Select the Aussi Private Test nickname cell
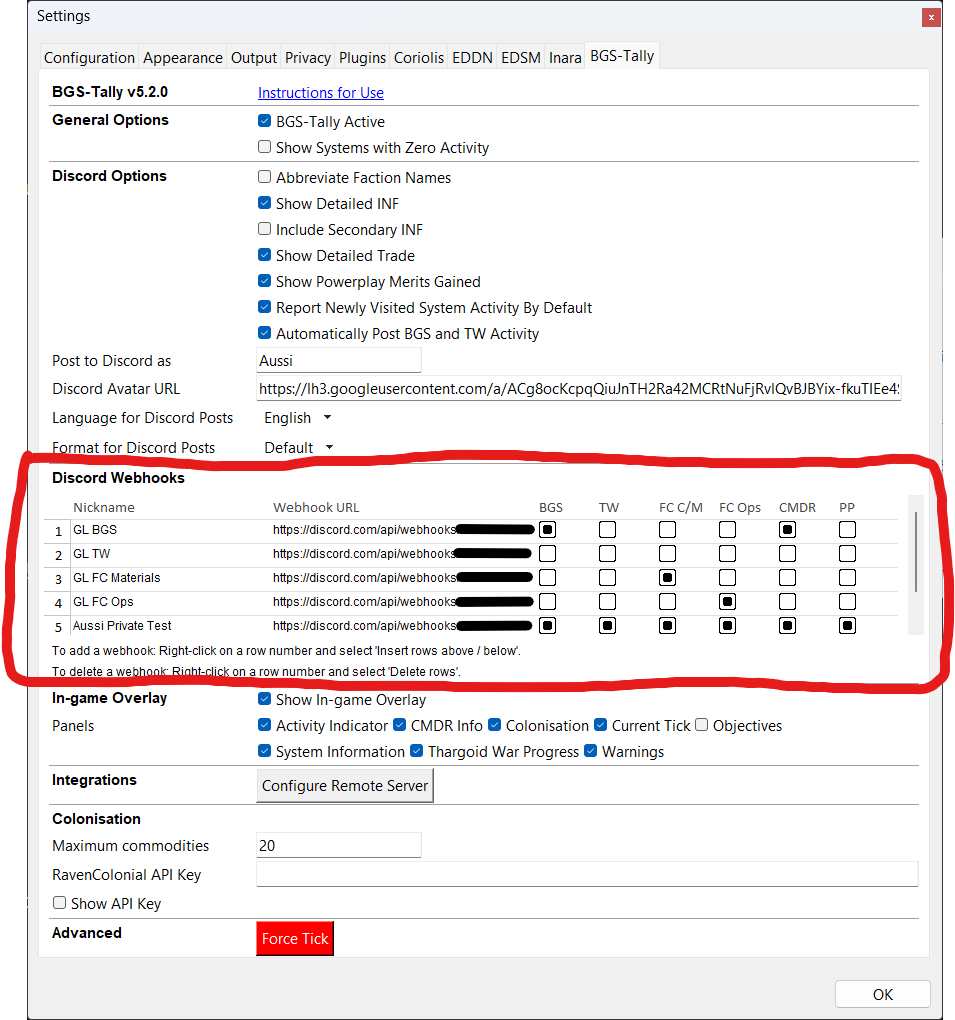 point(170,626)
